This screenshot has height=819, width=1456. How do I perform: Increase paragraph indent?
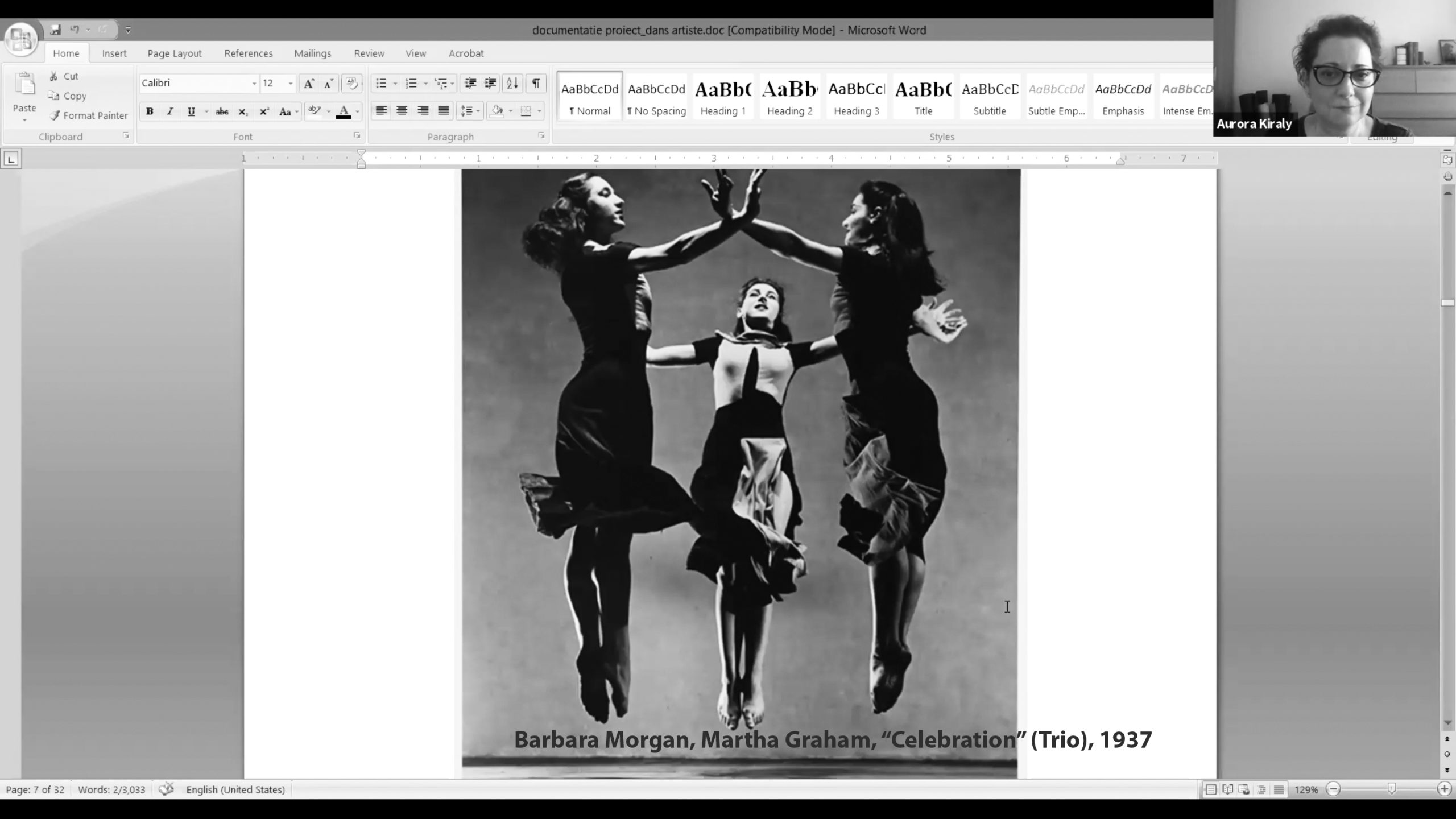(x=490, y=84)
